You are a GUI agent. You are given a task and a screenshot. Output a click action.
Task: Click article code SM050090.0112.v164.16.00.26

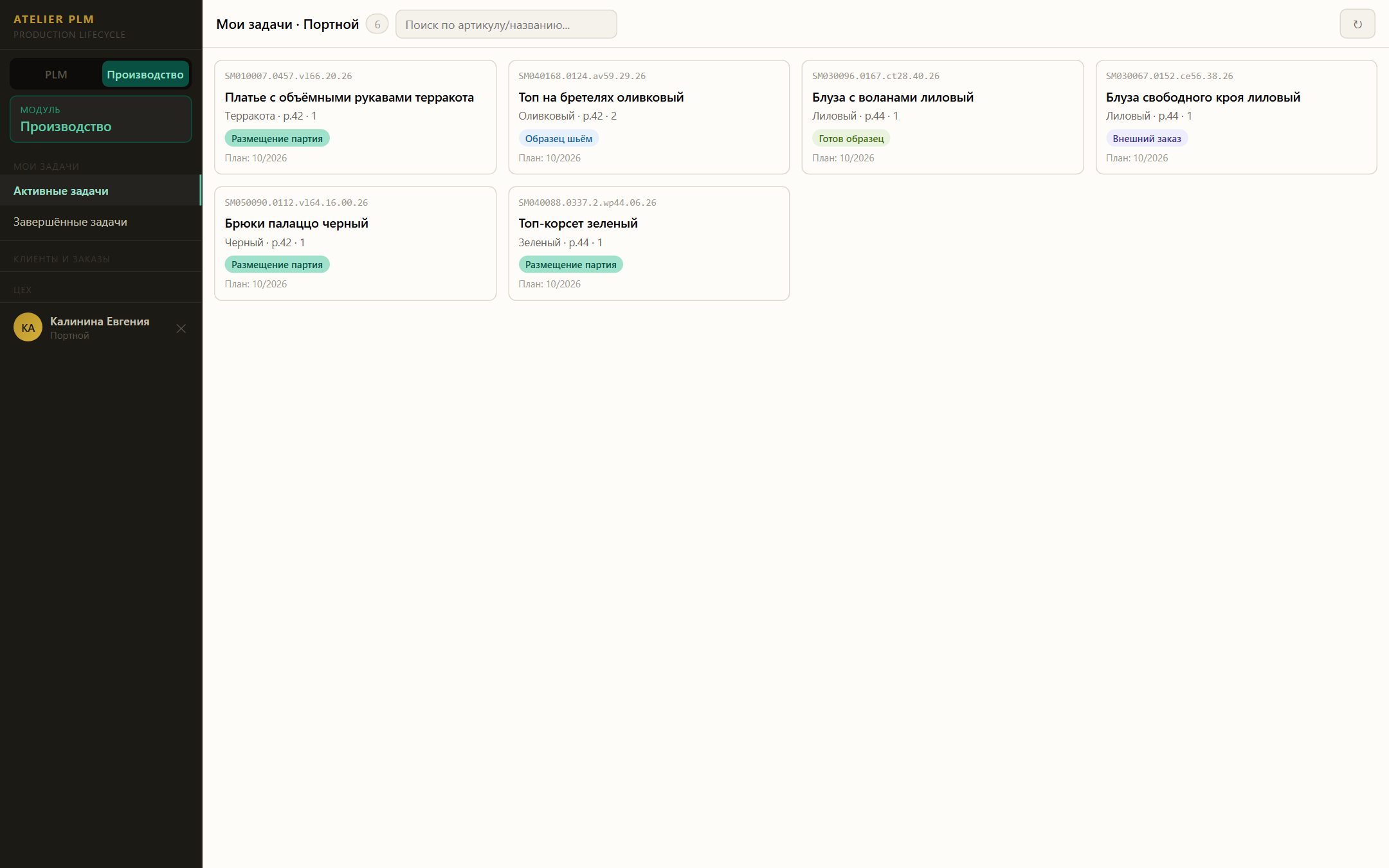pyautogui.click(x=296, y=203)
